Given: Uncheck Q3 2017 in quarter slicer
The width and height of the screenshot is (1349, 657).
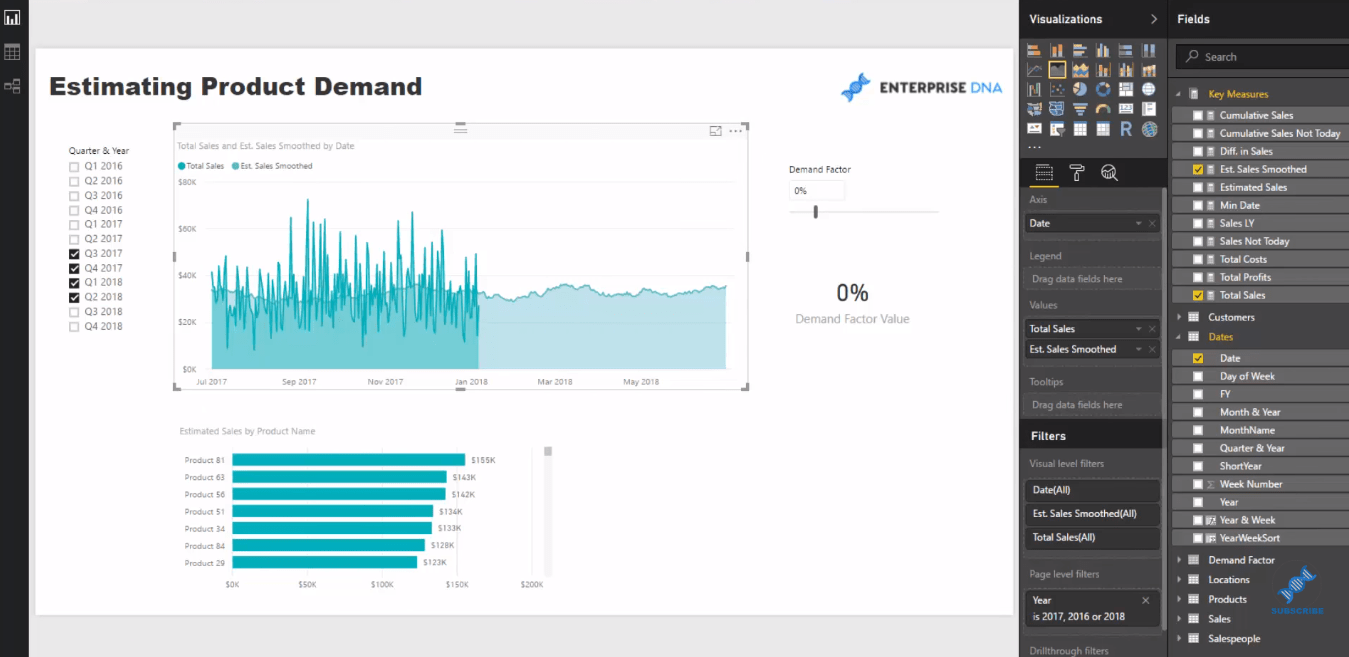Looking at the screenshot, I should 74,254.
